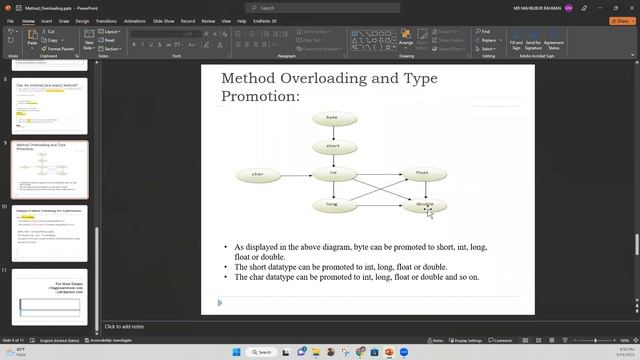The height and width of the screenshot is (360, 640).
Task: Click the Cut scissors command
Action: click(48, 31)
